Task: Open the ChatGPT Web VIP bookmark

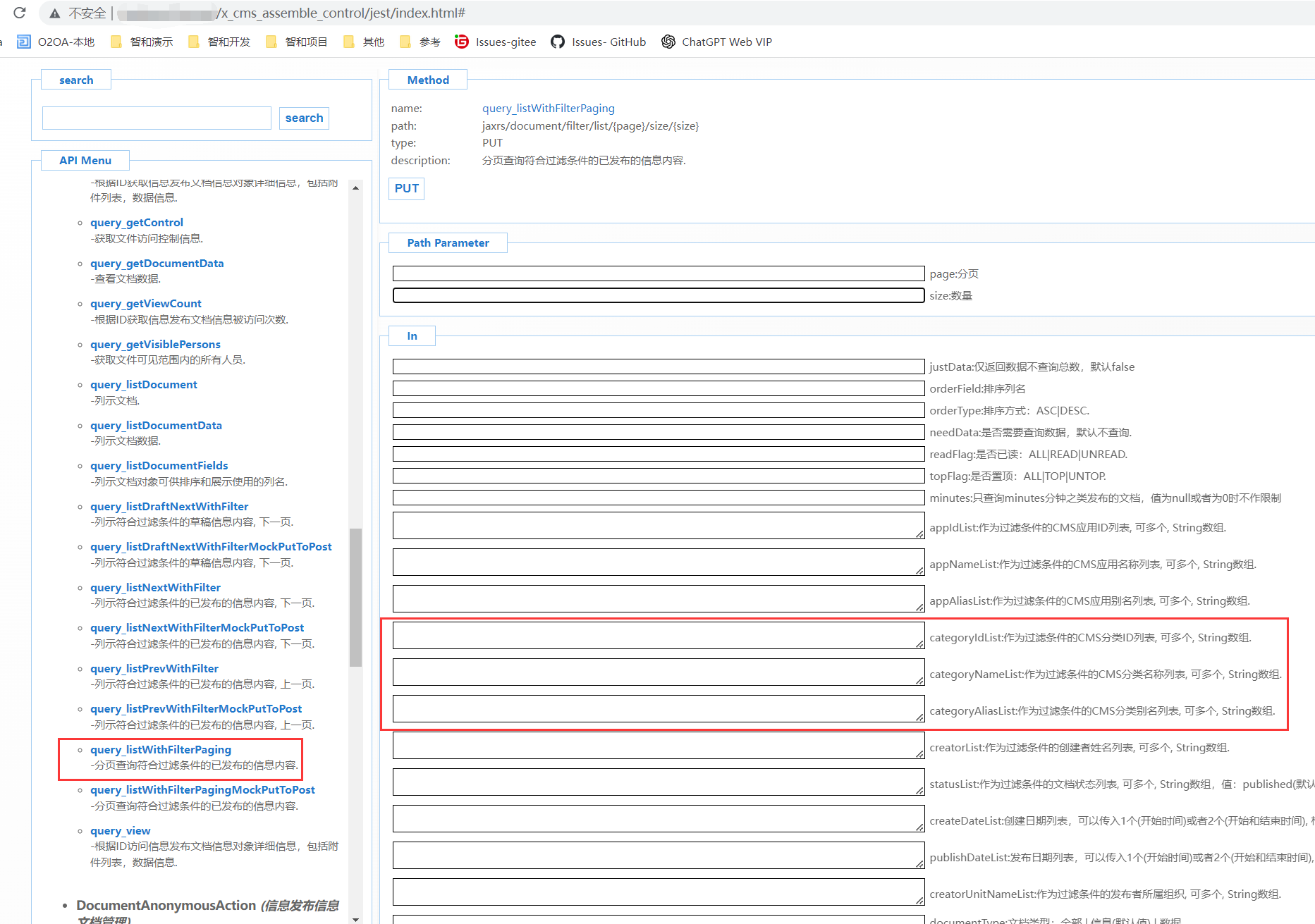Action: click(717, 42)
